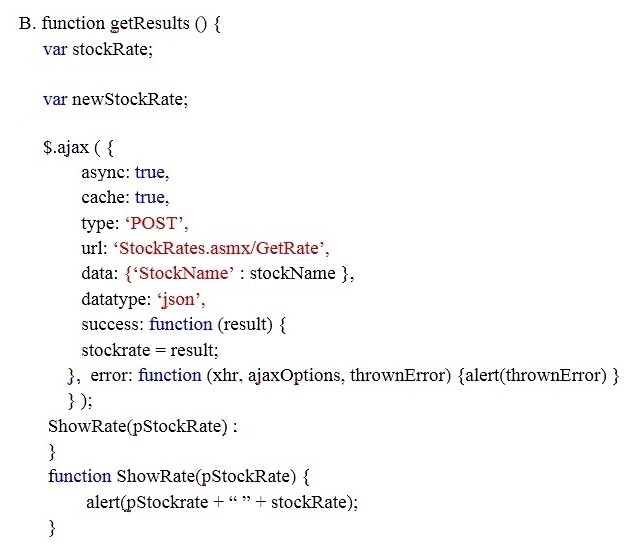The image size is (636, 554).
Task: Click the 'POST' type string
Action: (157, 223)
